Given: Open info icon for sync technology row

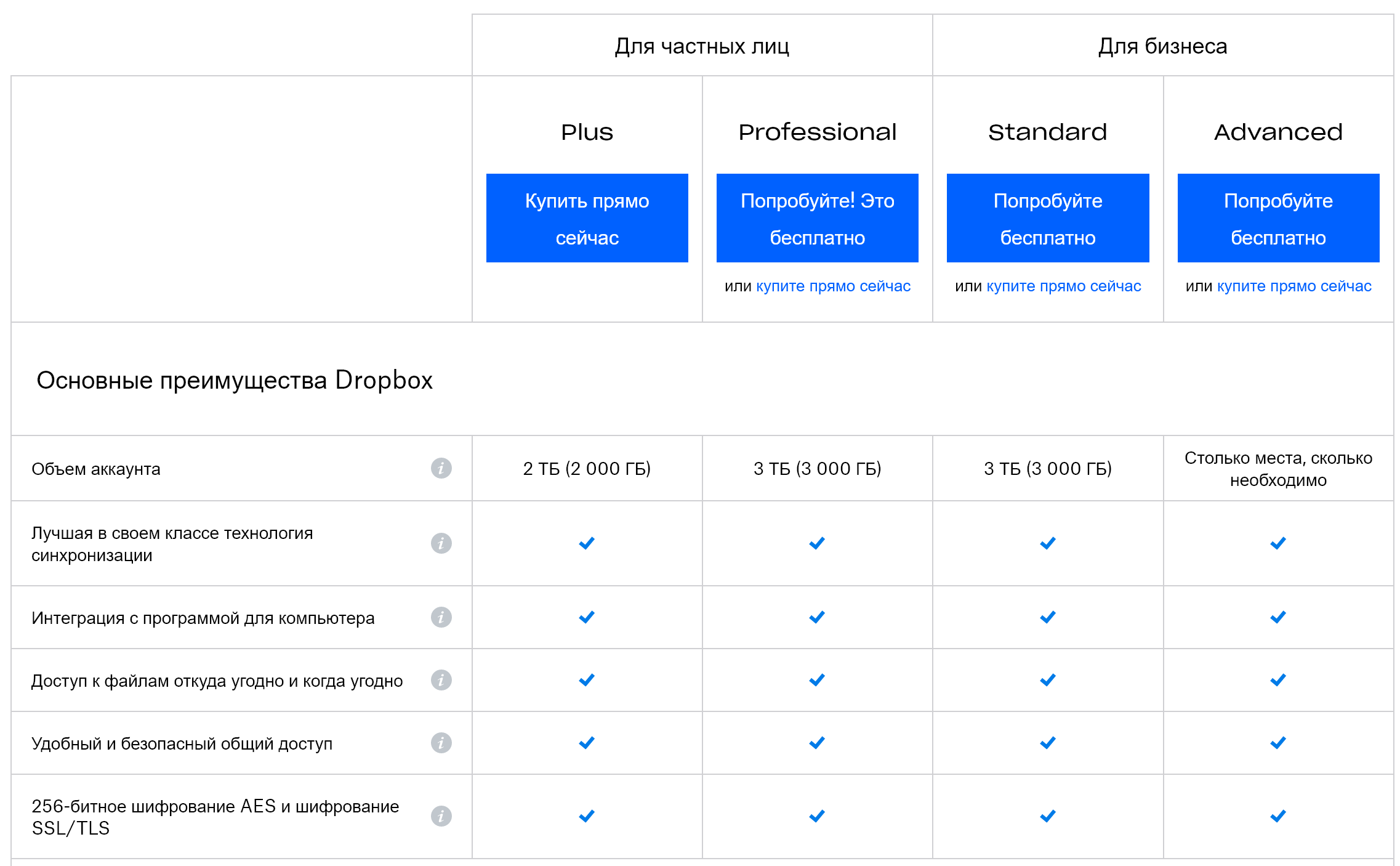Looking at the screenshot, I should pyautogui.click(x=441, y=543).
